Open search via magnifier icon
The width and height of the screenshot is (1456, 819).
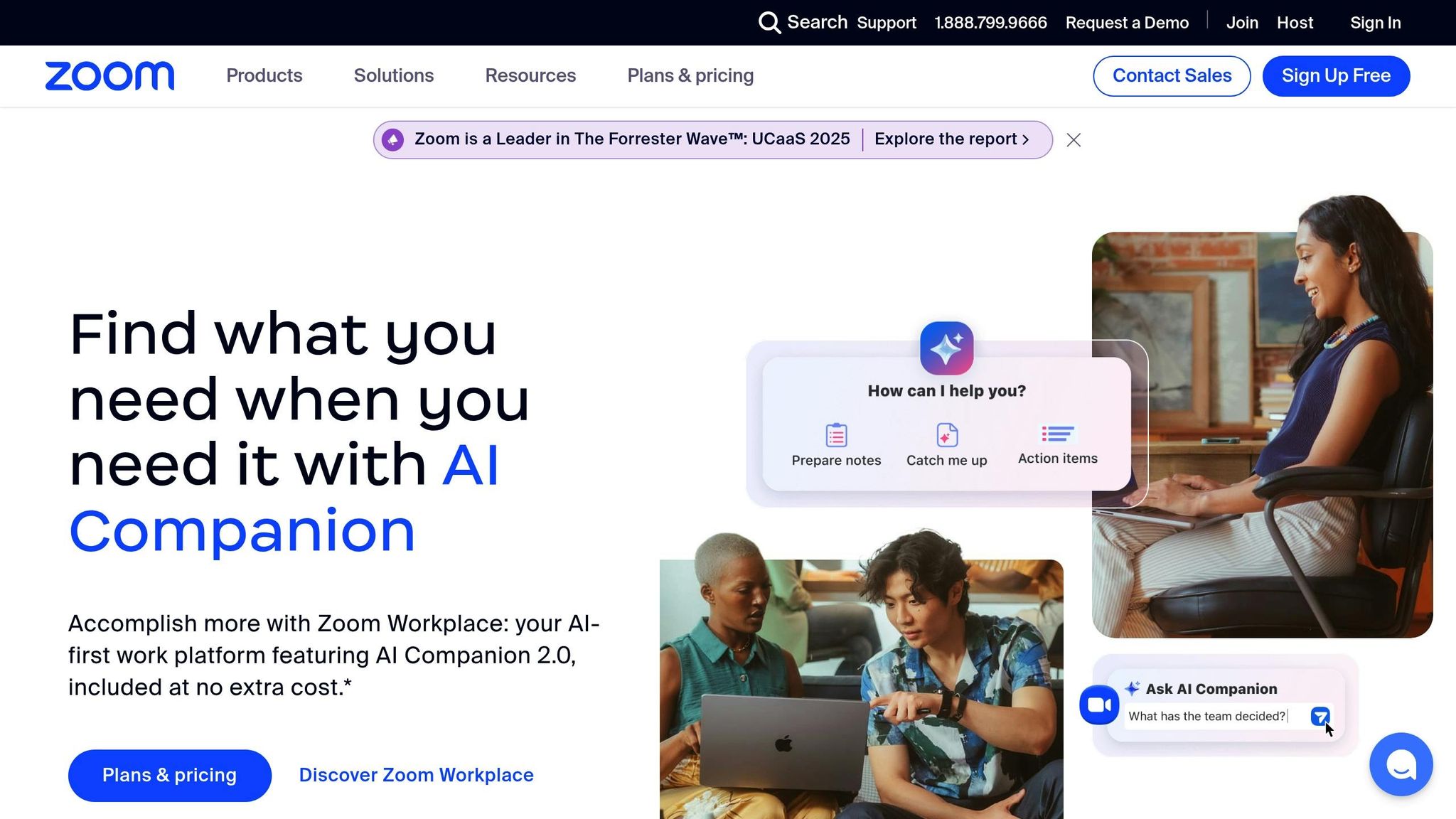point(769,23)
